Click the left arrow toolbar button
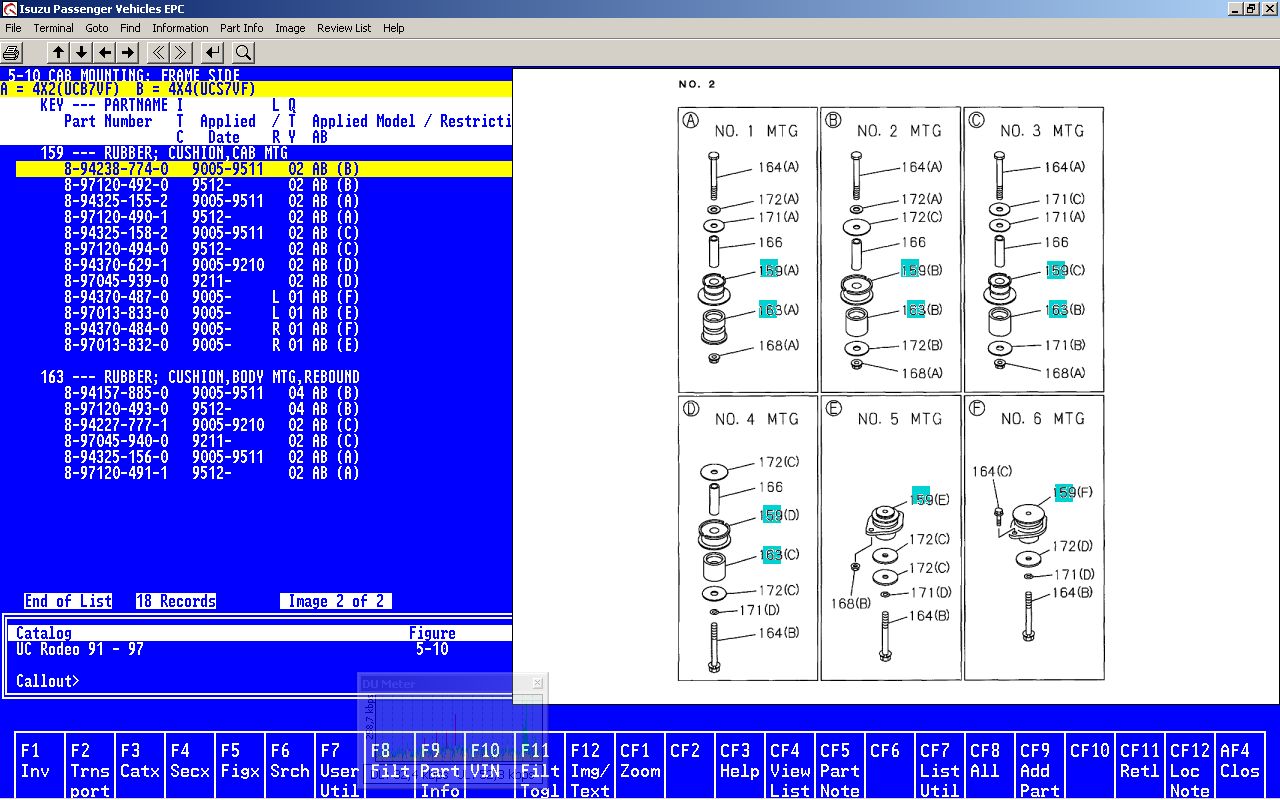This screenshot has width=1280, height=800. pos(105,52)
